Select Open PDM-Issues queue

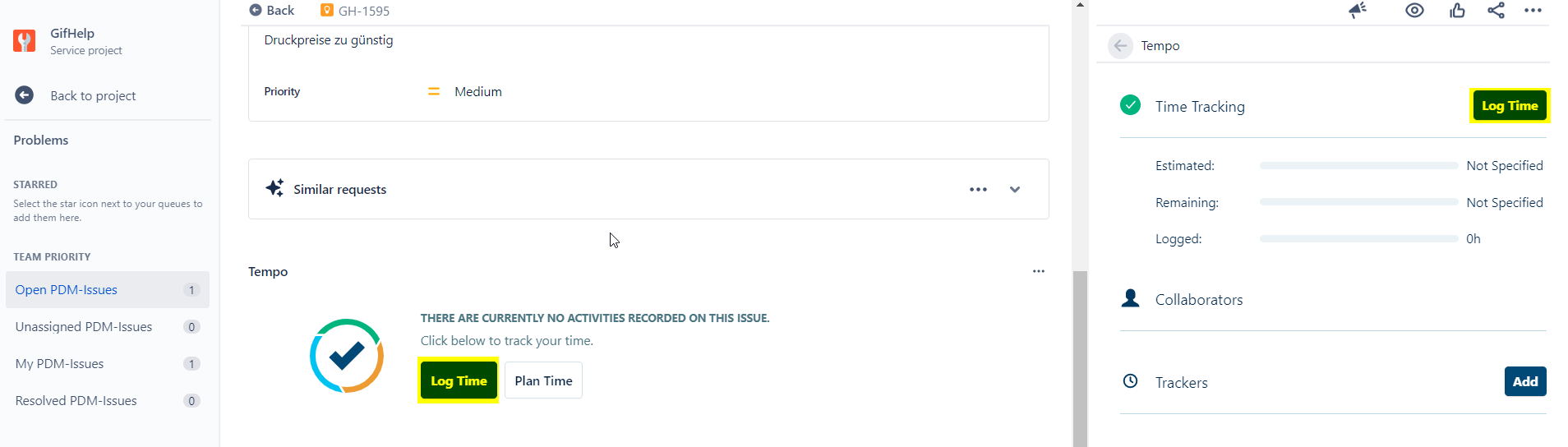[67, 290]
